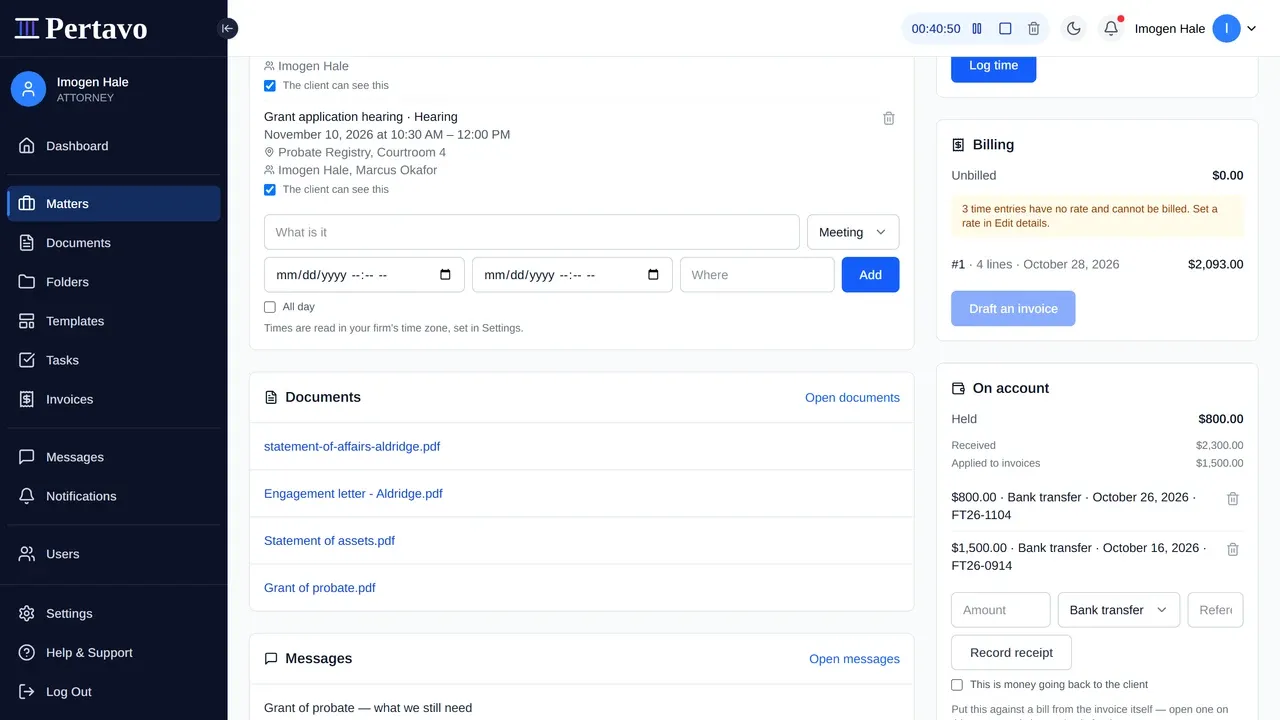Click the Notifications sidebar icon
This screenshot has height=720, width=1280.
point(27,496)
